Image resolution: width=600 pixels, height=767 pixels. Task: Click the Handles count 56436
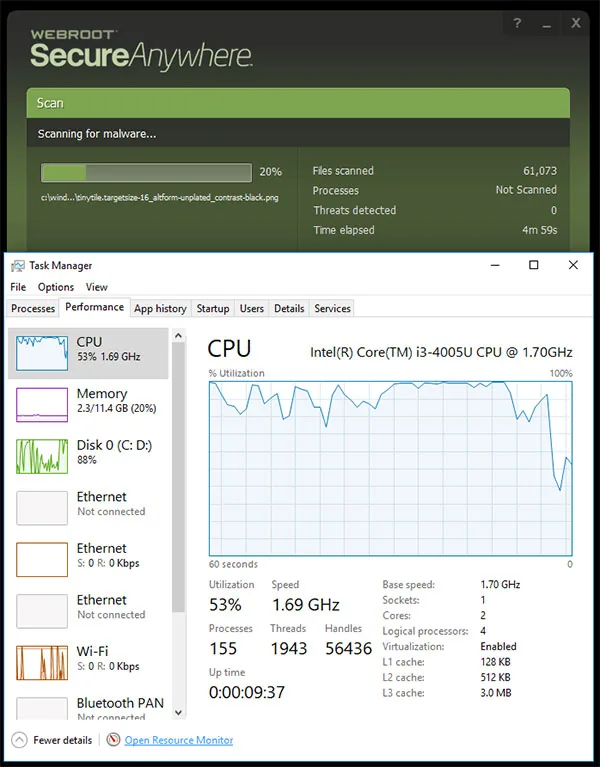[349, 649]
